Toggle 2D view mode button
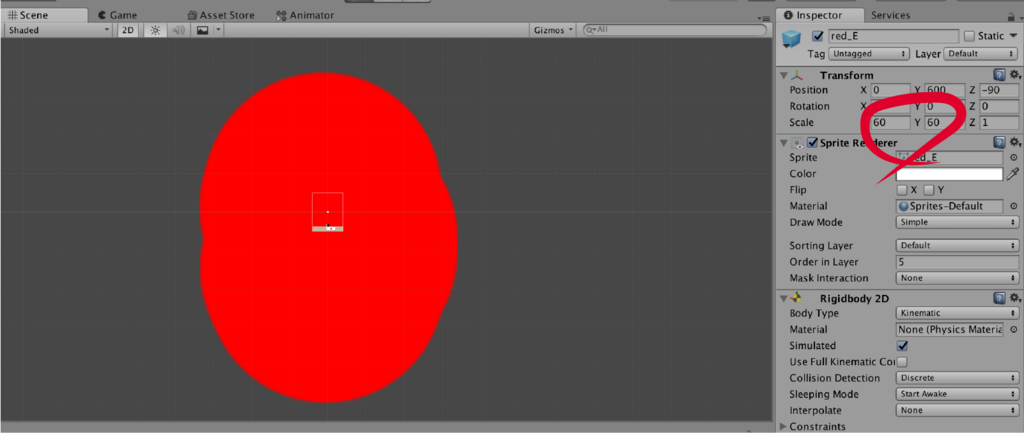The width and height of the screenshot is (1024, 433). click(x=128, y=30)
